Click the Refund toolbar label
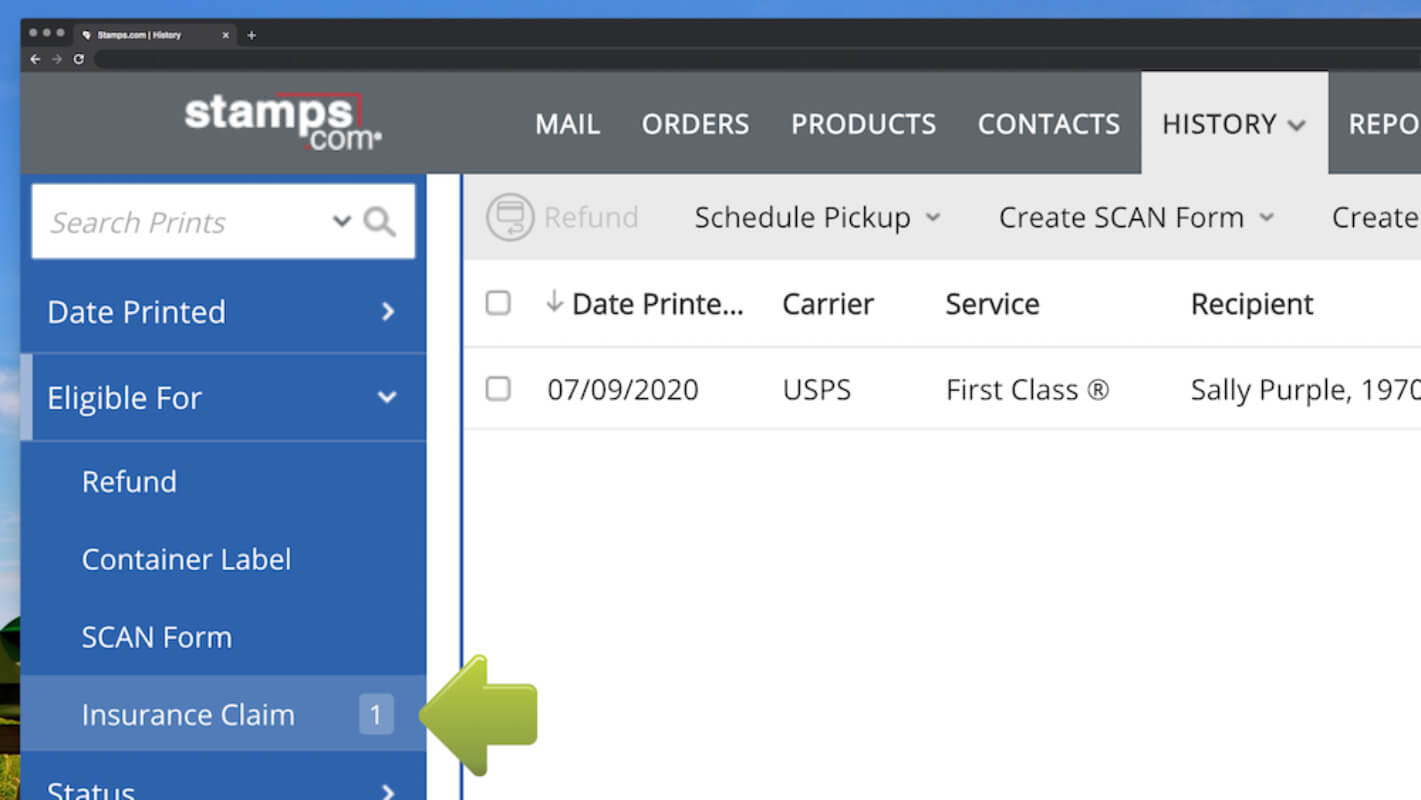Viewport: 1421px width, 800px height. pos(590,217)
